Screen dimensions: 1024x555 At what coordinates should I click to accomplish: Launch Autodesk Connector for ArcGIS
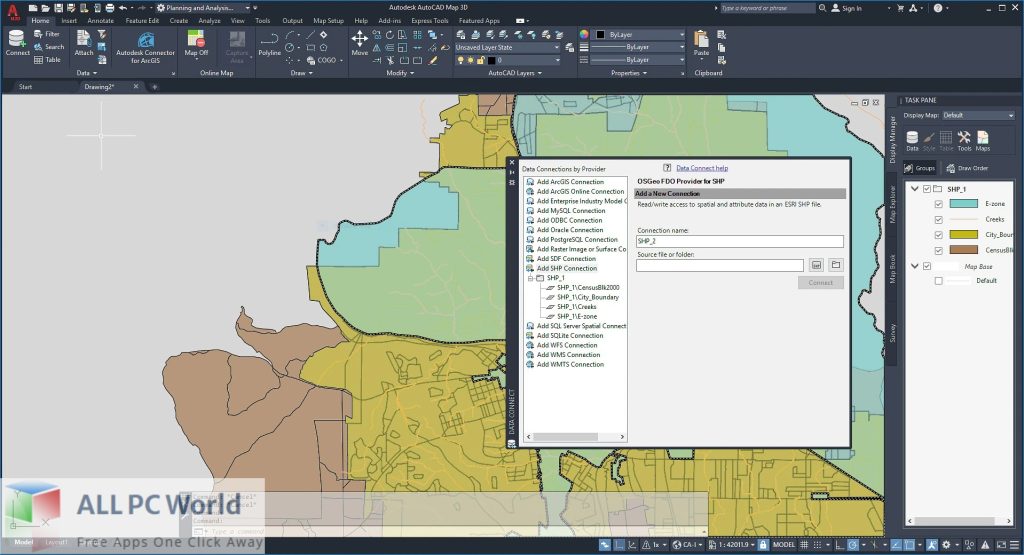[146, 47]
